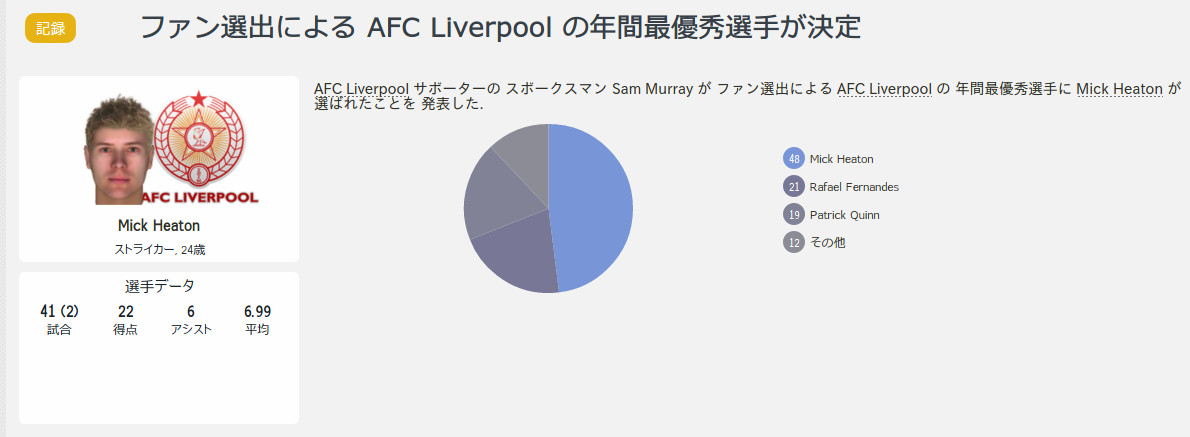Select Rafael Fernandes in the legend
Screen dimensions: 1190x437
855,187
